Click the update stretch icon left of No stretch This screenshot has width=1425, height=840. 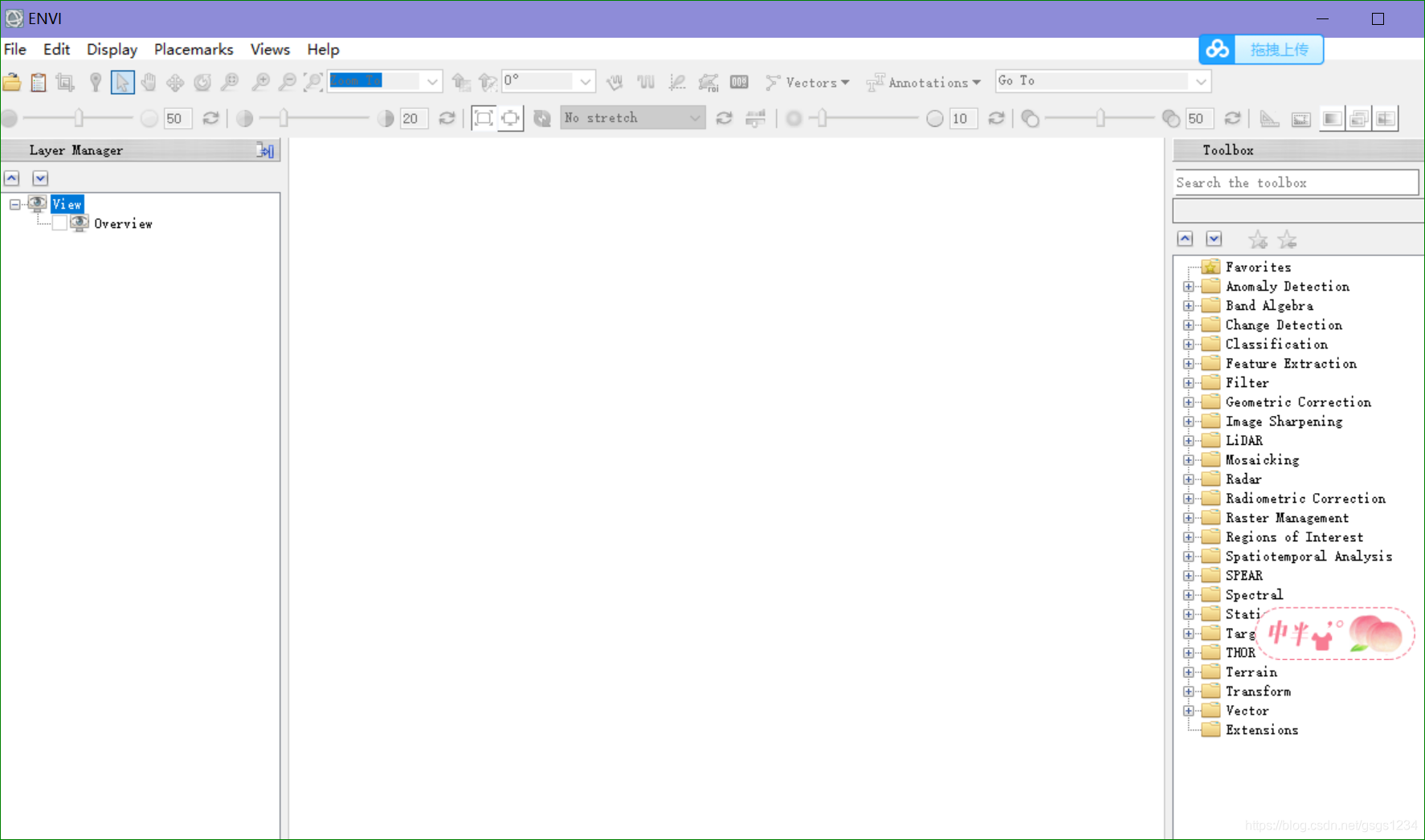[542, 119]
